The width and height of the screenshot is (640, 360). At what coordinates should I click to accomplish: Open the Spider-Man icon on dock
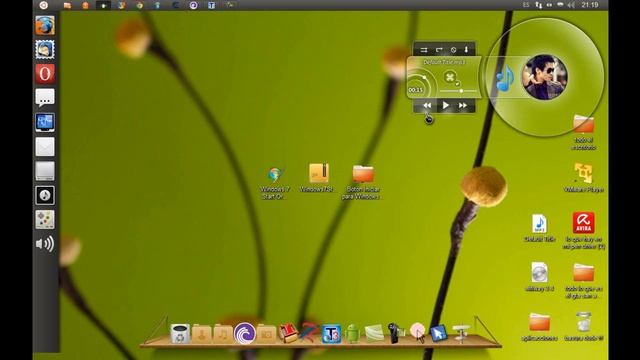pyautogui.click(x=309, y=333)
